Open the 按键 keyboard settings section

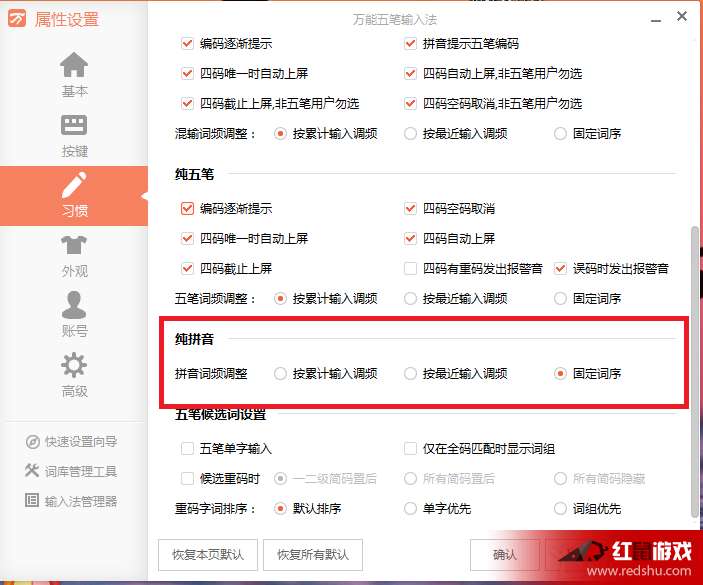click(74, 136)
